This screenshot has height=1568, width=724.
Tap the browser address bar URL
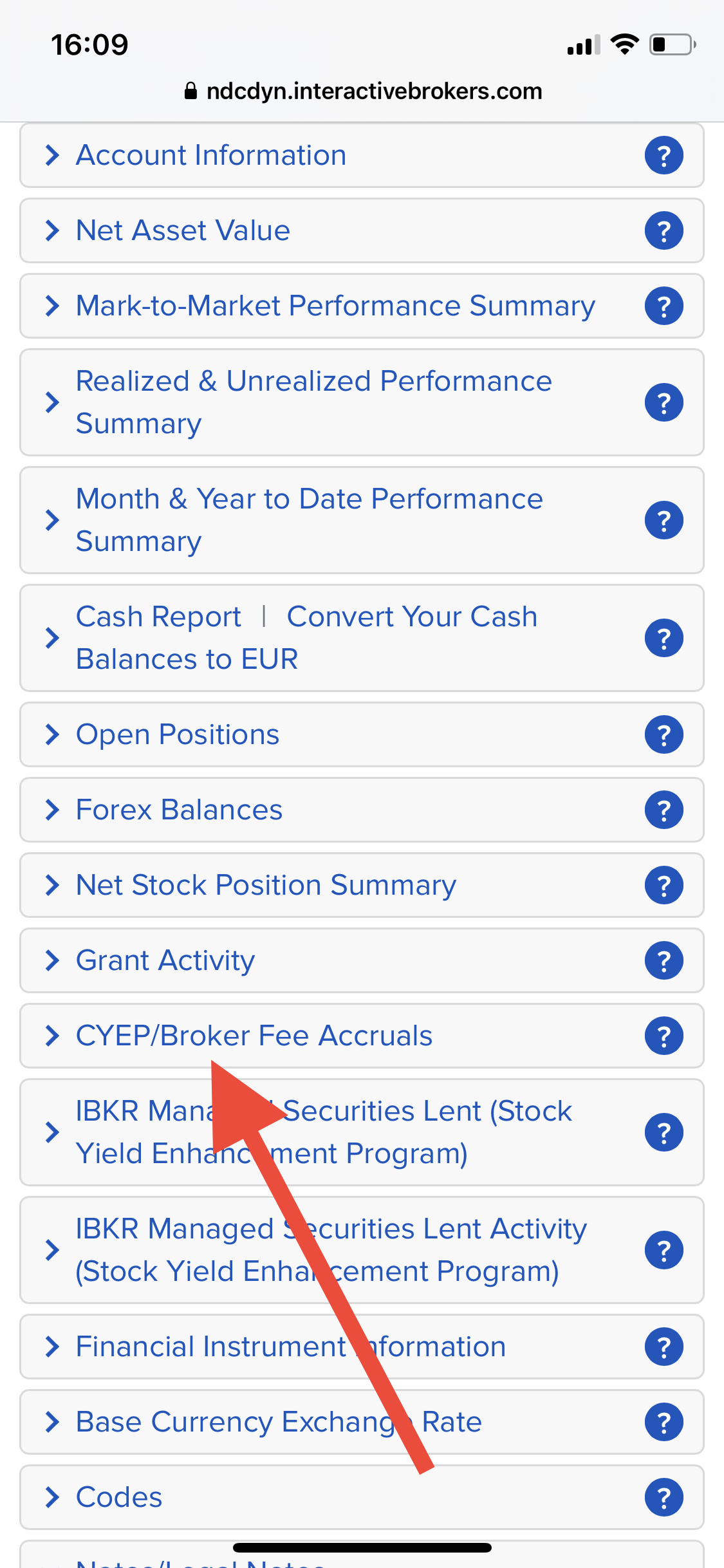373,91
